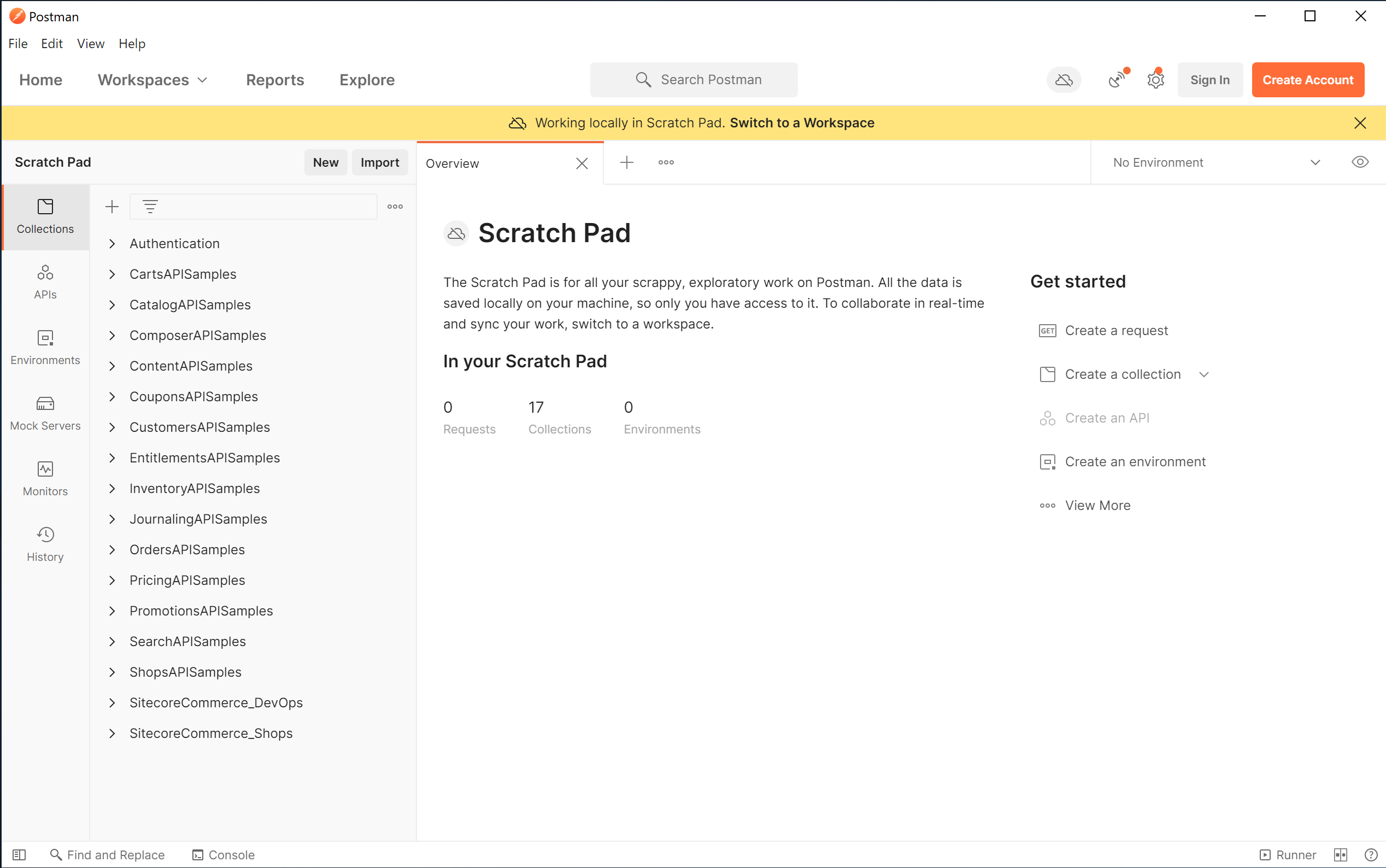
Task: Click the Sign In button
Action: [1210, 80]
